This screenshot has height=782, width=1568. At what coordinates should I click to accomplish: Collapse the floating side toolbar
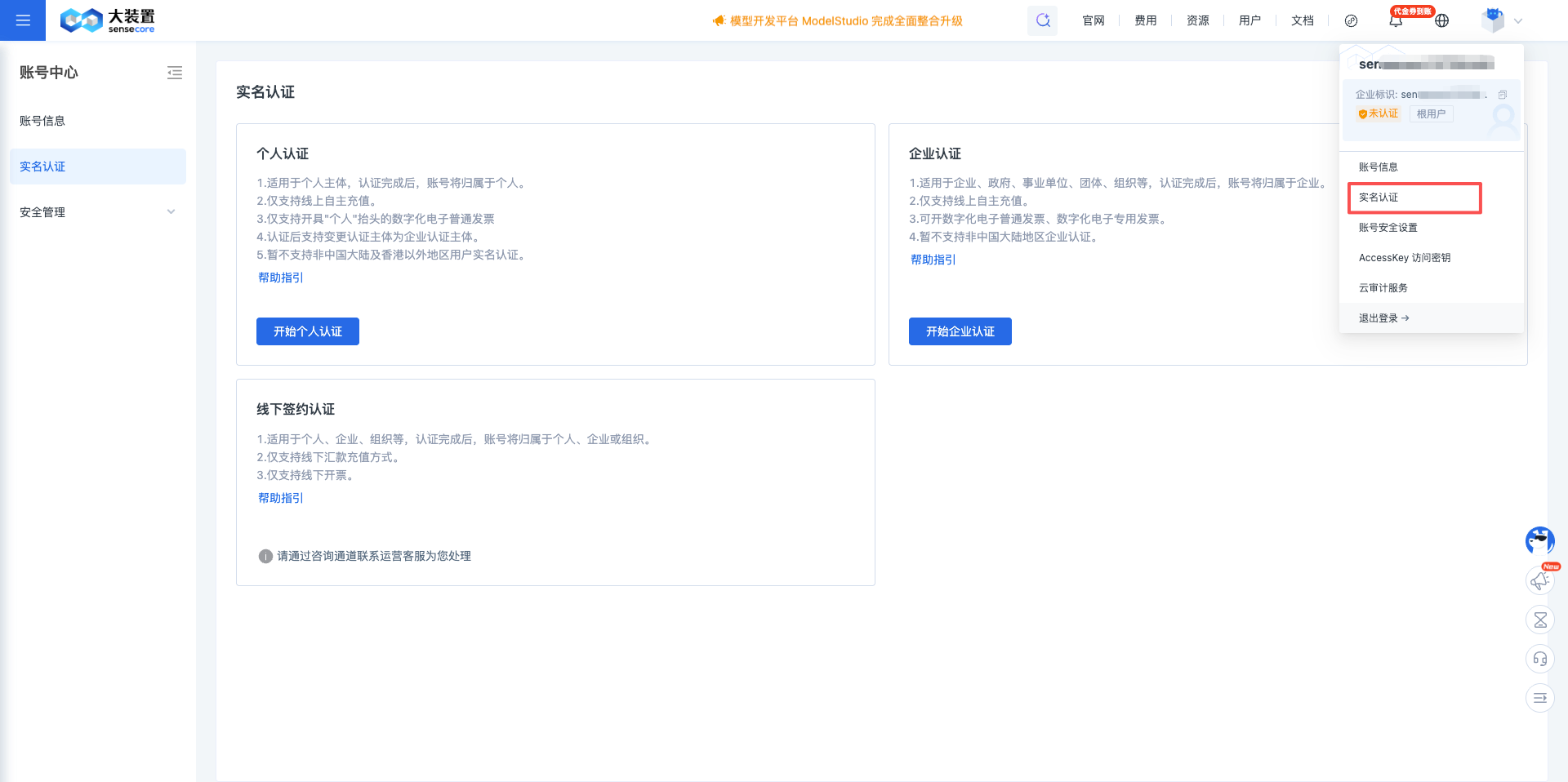[x=1539, y=698]
